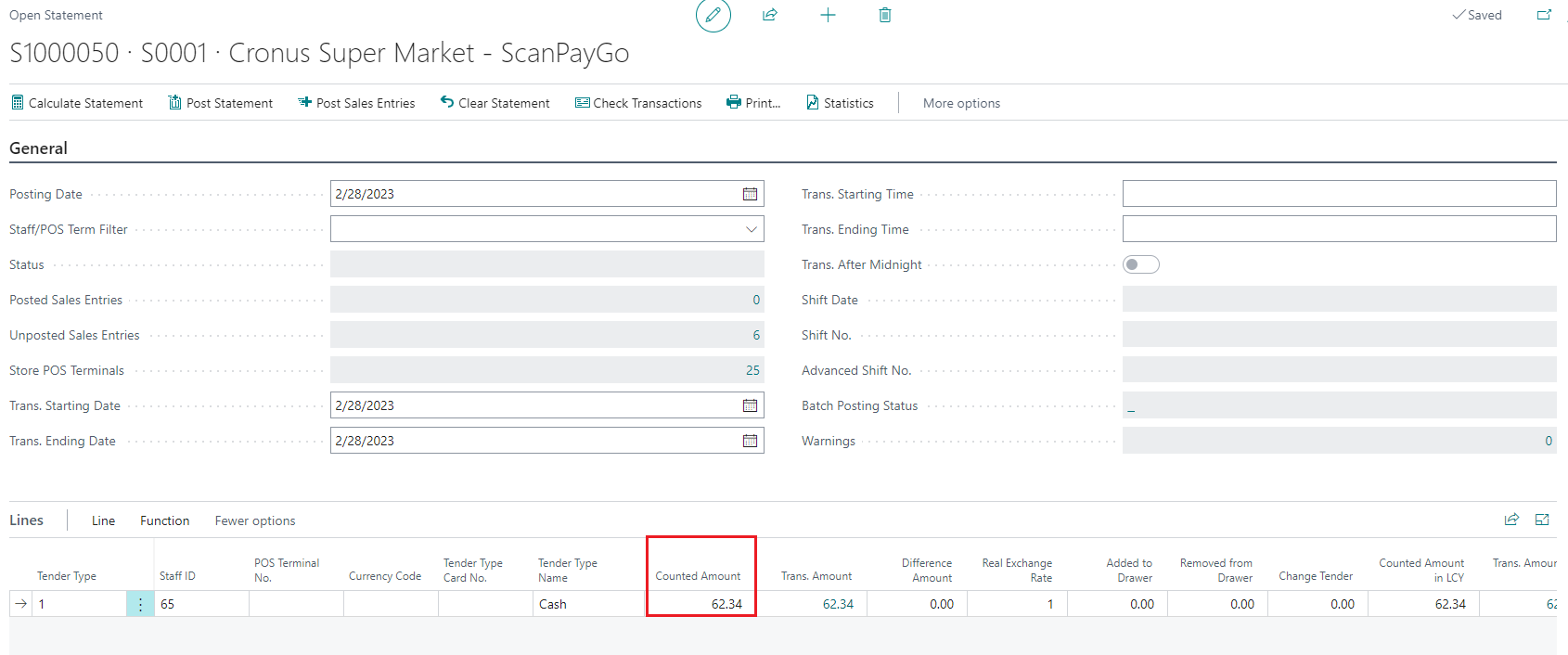Maximize the Lines section icon
1568x655 pixels.
click(x=1542, y=520)
